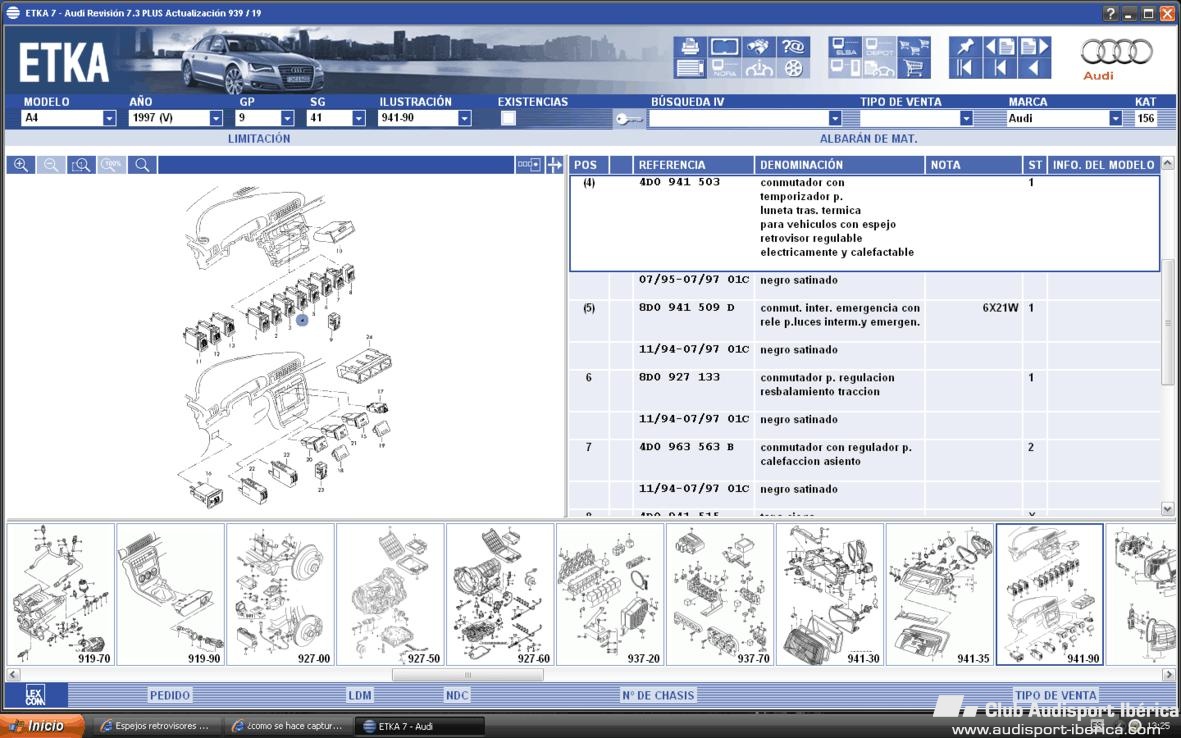Viewport: 1181px width, 738px height.
Task: Open illustration thumbnail 919-70
Action: pyautogui.click(x=61, y=595)
